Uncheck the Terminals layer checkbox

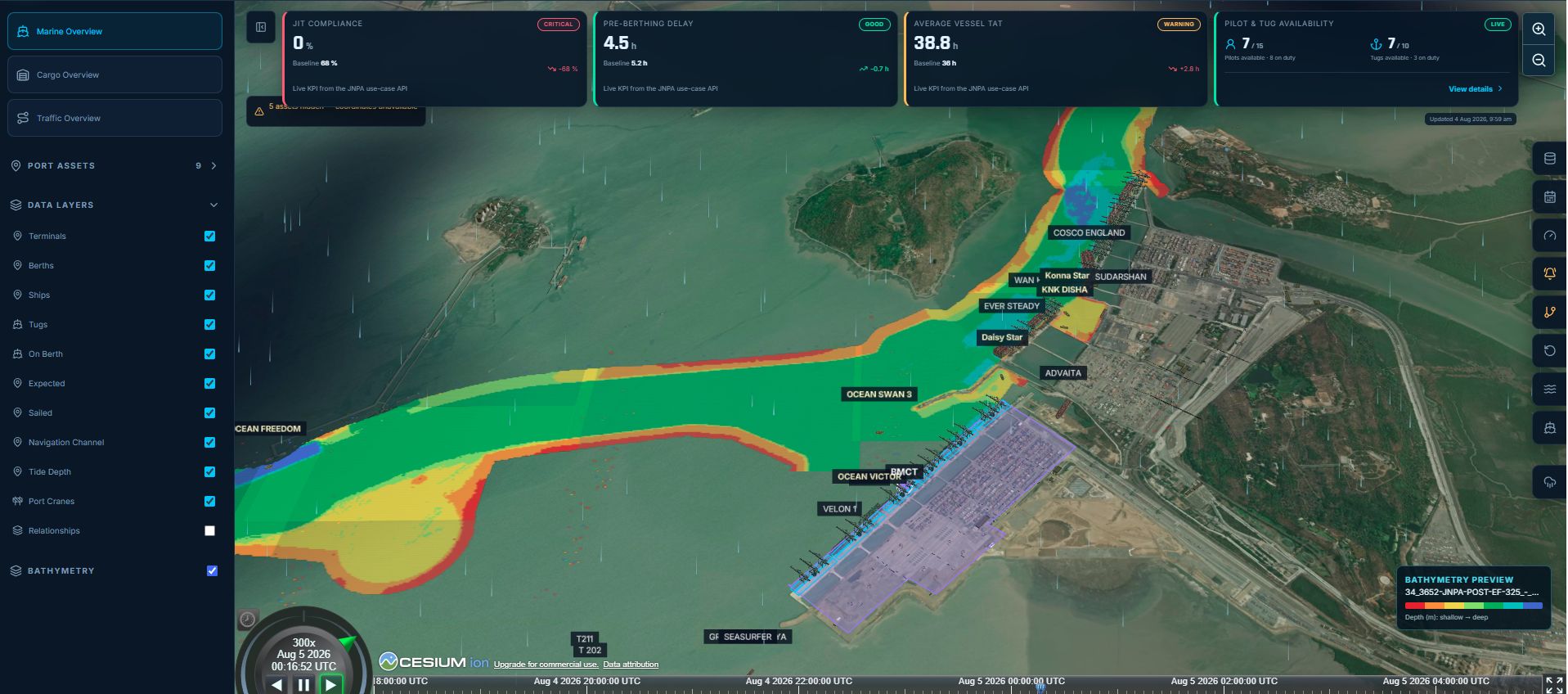coord(209,236)
